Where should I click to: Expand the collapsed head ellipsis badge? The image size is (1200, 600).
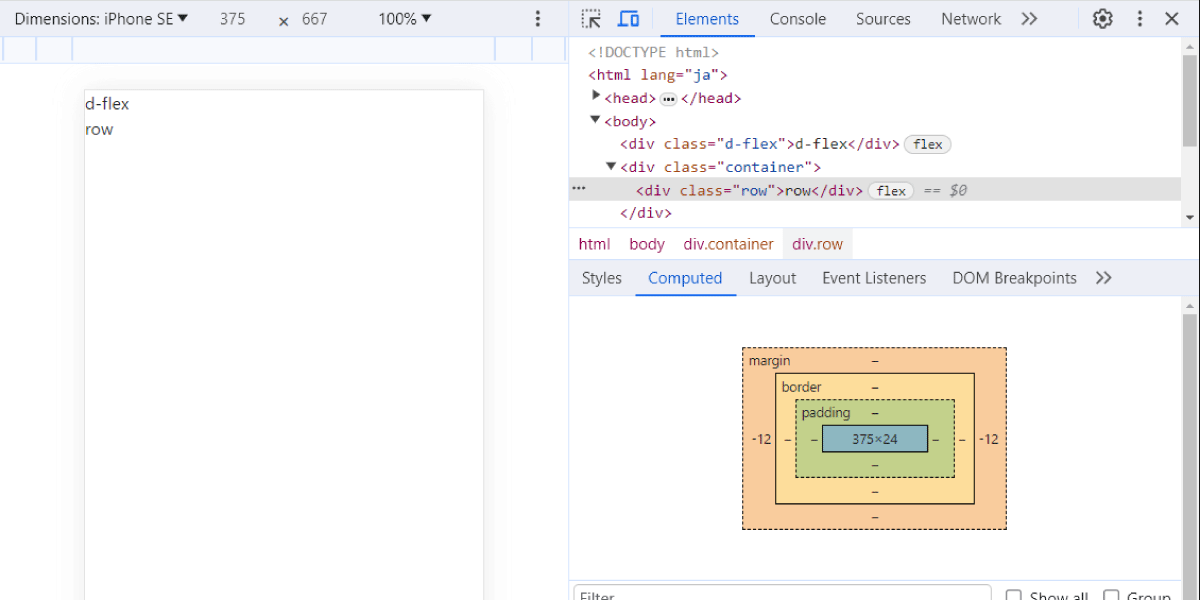click(669, 99)
